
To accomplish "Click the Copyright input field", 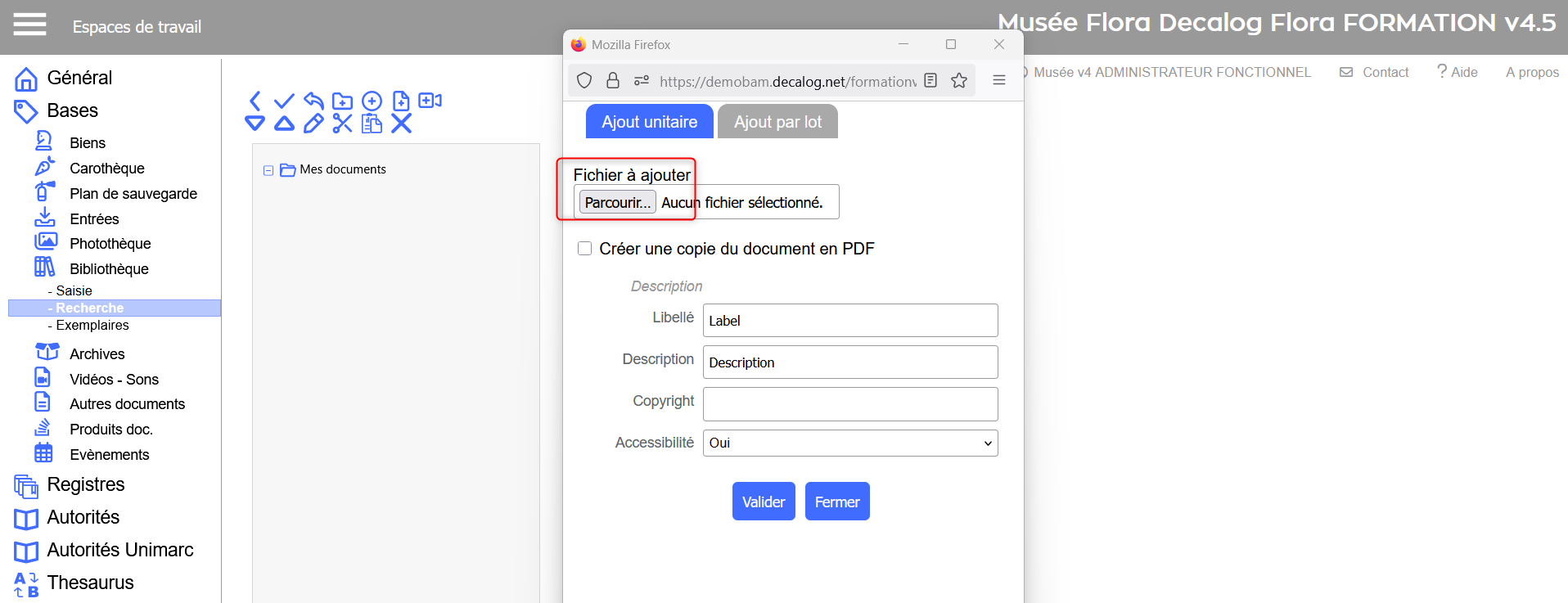I will tap(850, 404).
